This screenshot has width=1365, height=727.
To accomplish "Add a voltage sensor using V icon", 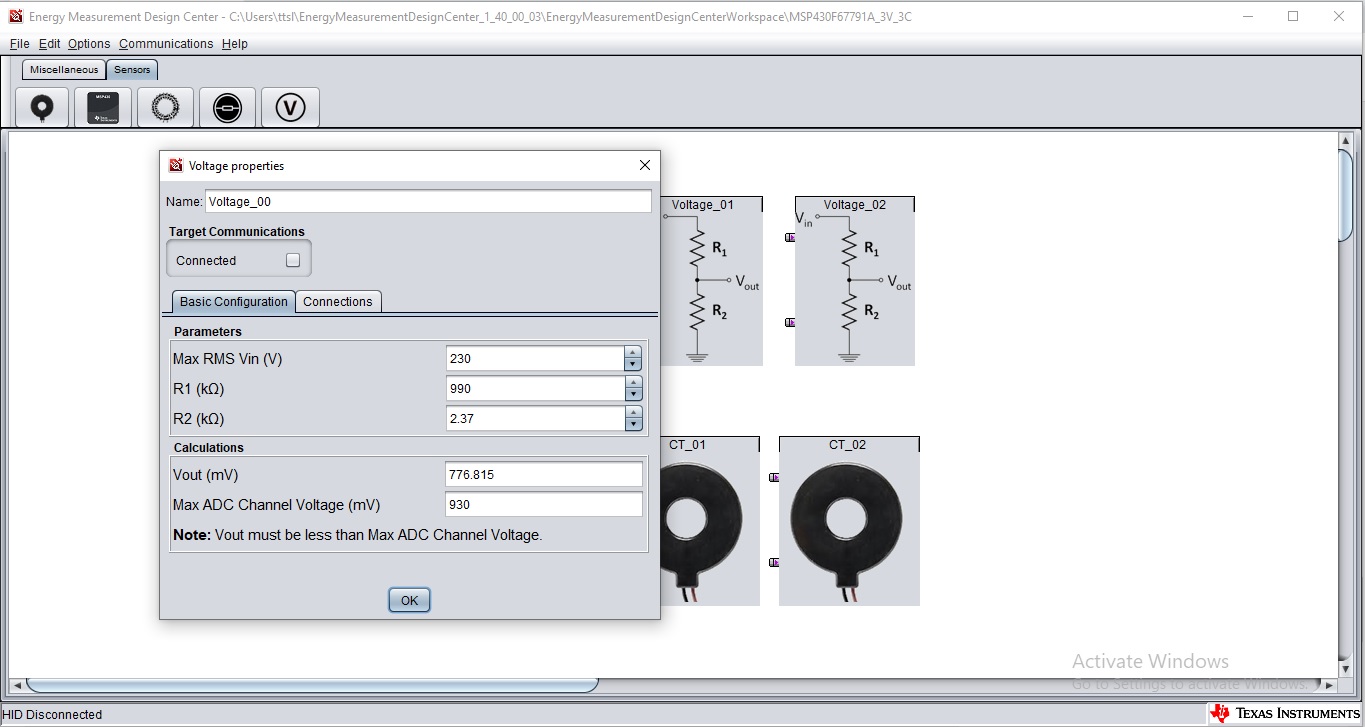I will [290, 107].
